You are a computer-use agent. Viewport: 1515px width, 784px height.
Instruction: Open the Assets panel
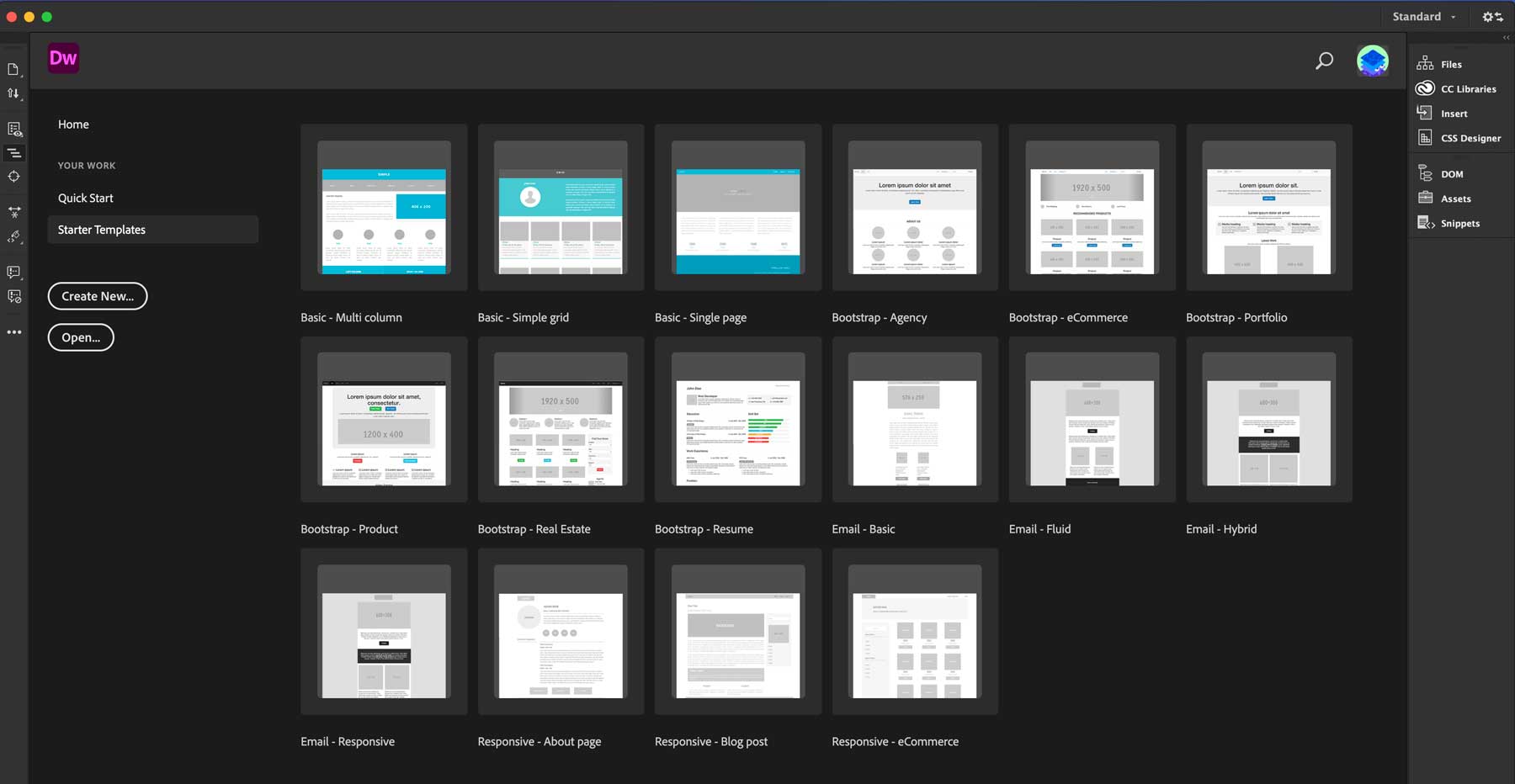[1454, 199]
